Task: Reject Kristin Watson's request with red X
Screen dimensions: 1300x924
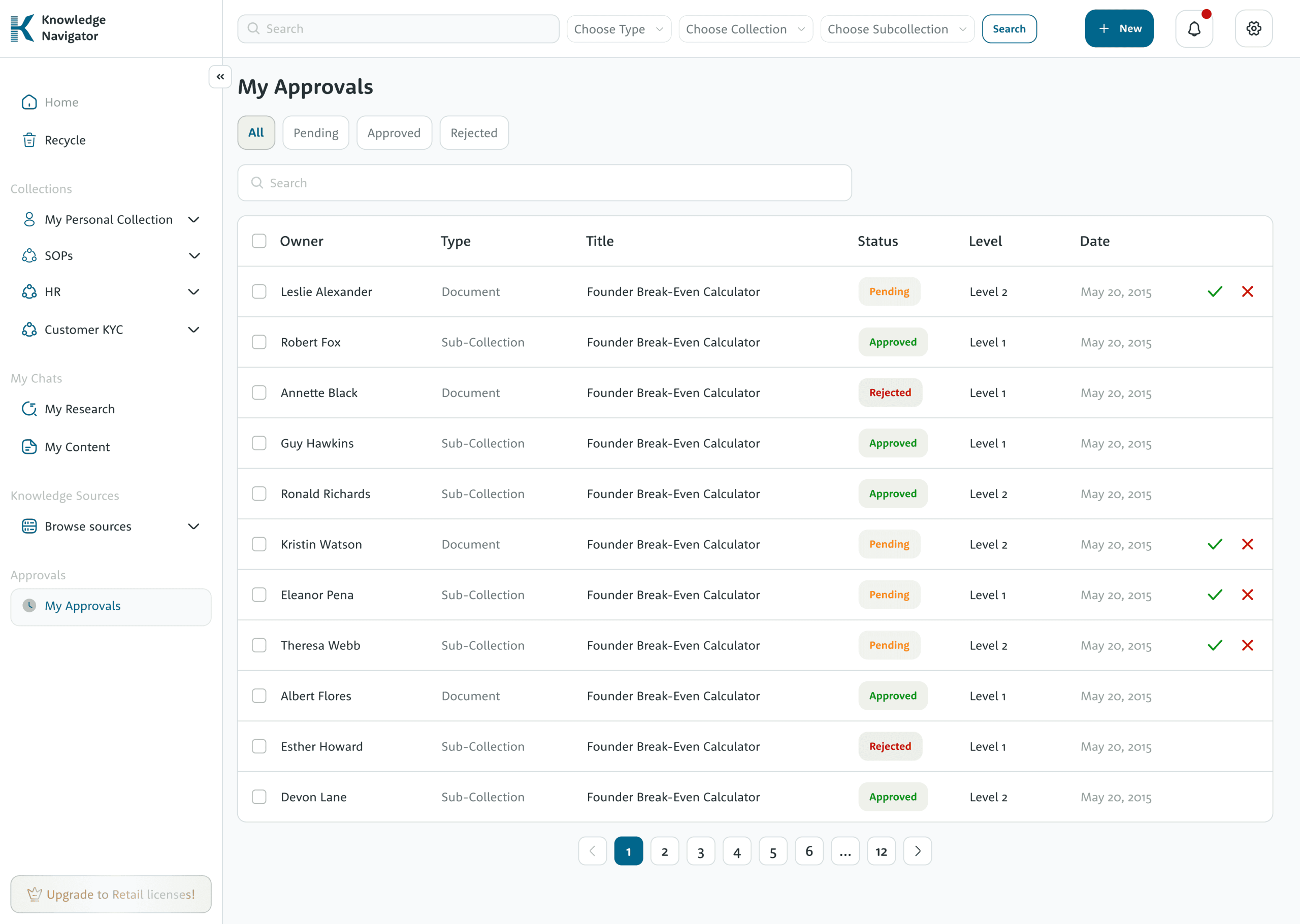Action: pos(1247,544)
